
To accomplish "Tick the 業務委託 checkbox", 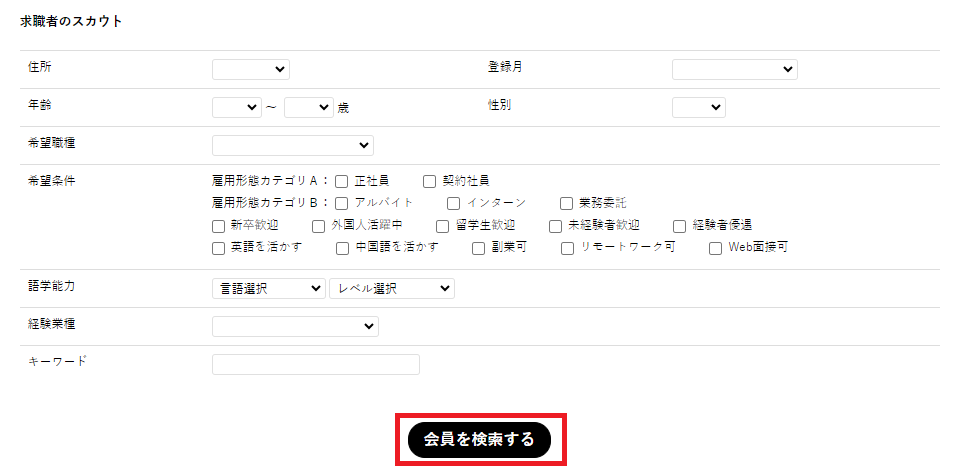I will pyautogui.click(x=566, y=203).
